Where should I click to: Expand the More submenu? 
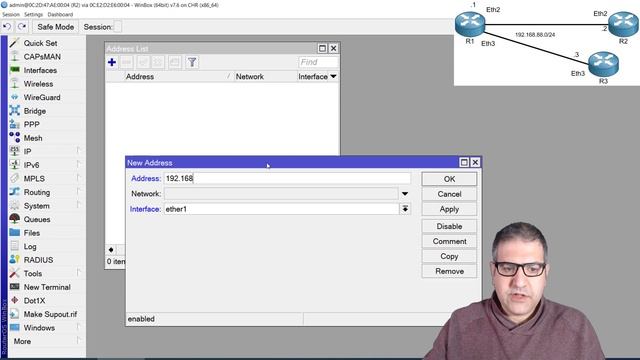(x=22, y=341)
